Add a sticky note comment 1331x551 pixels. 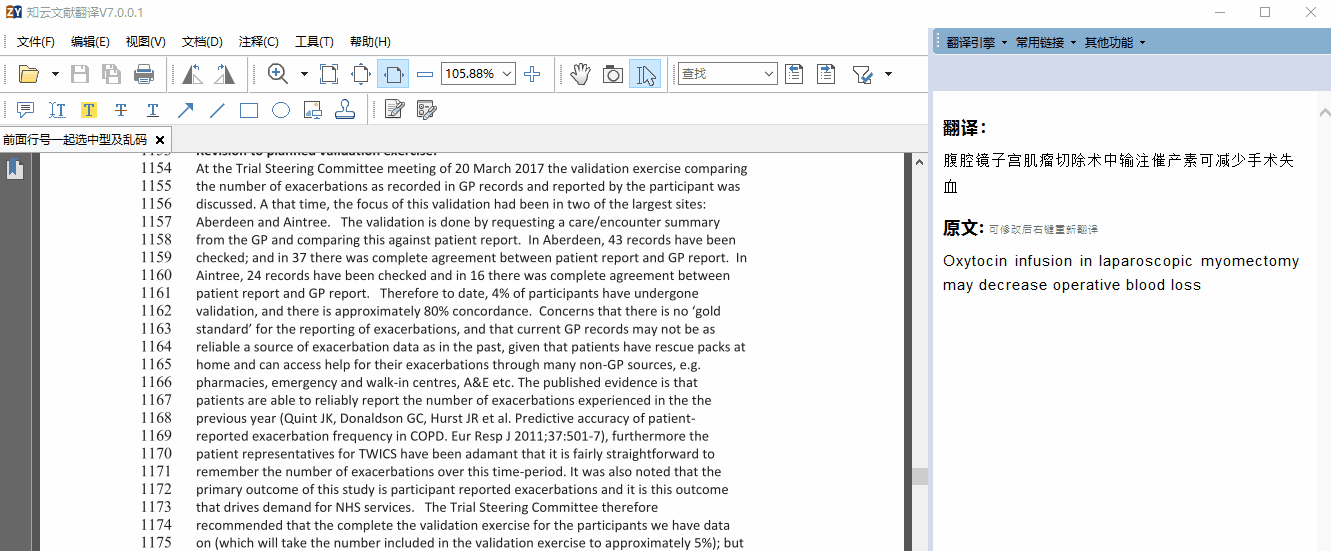click(x=26, y=110)
